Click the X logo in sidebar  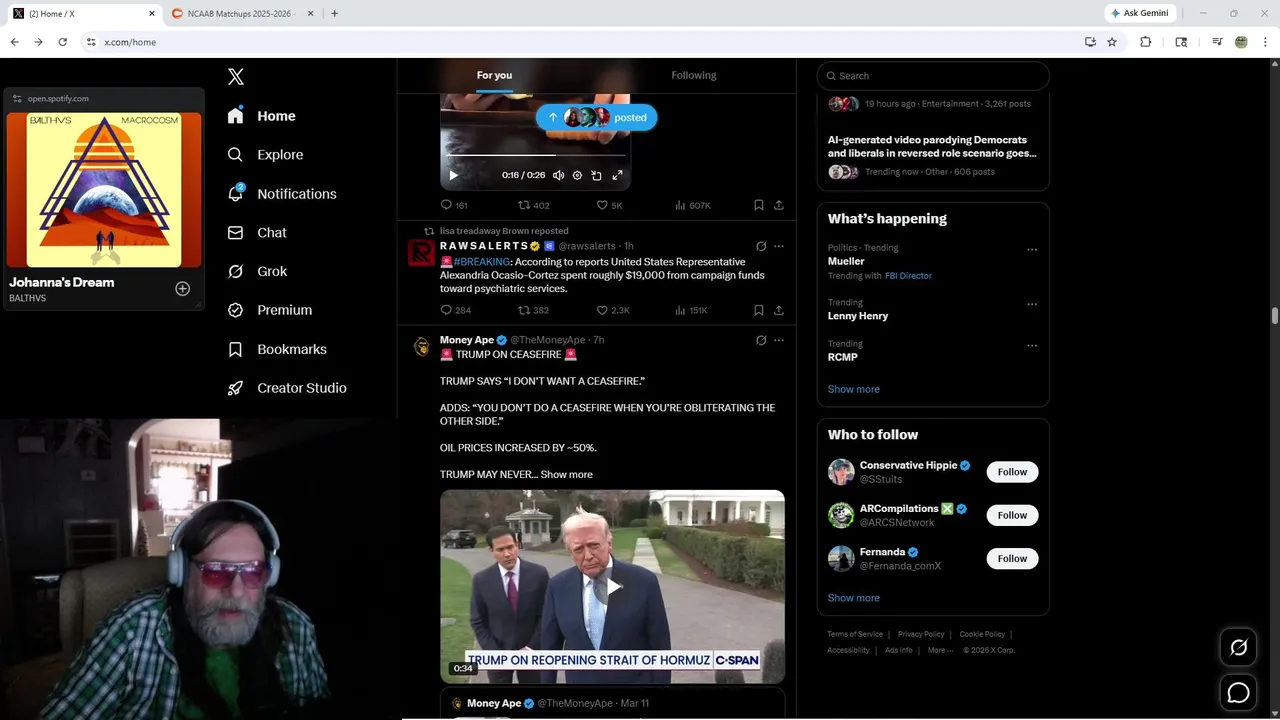click(236, 77)
